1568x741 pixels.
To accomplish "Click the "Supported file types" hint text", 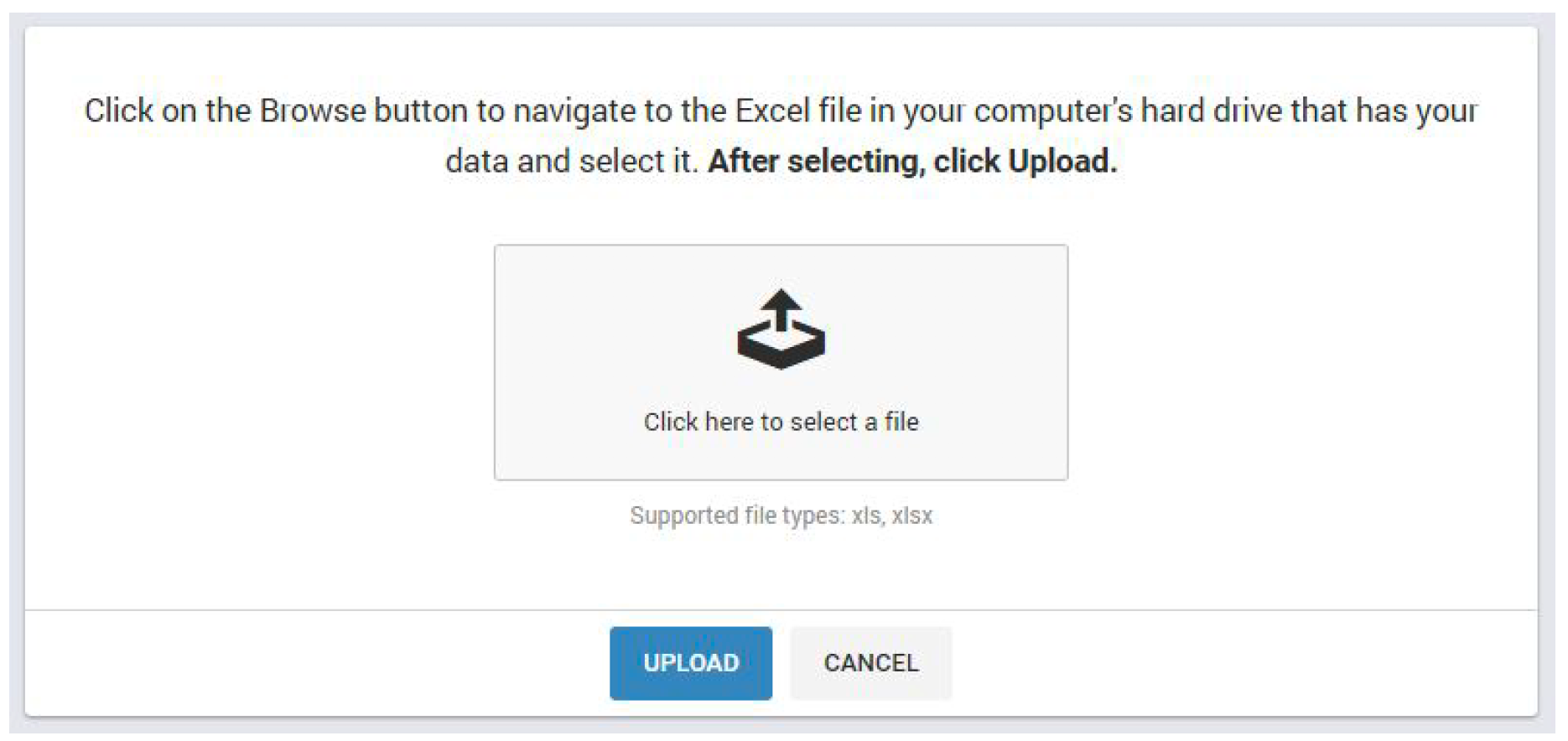I will pos(781,516).
